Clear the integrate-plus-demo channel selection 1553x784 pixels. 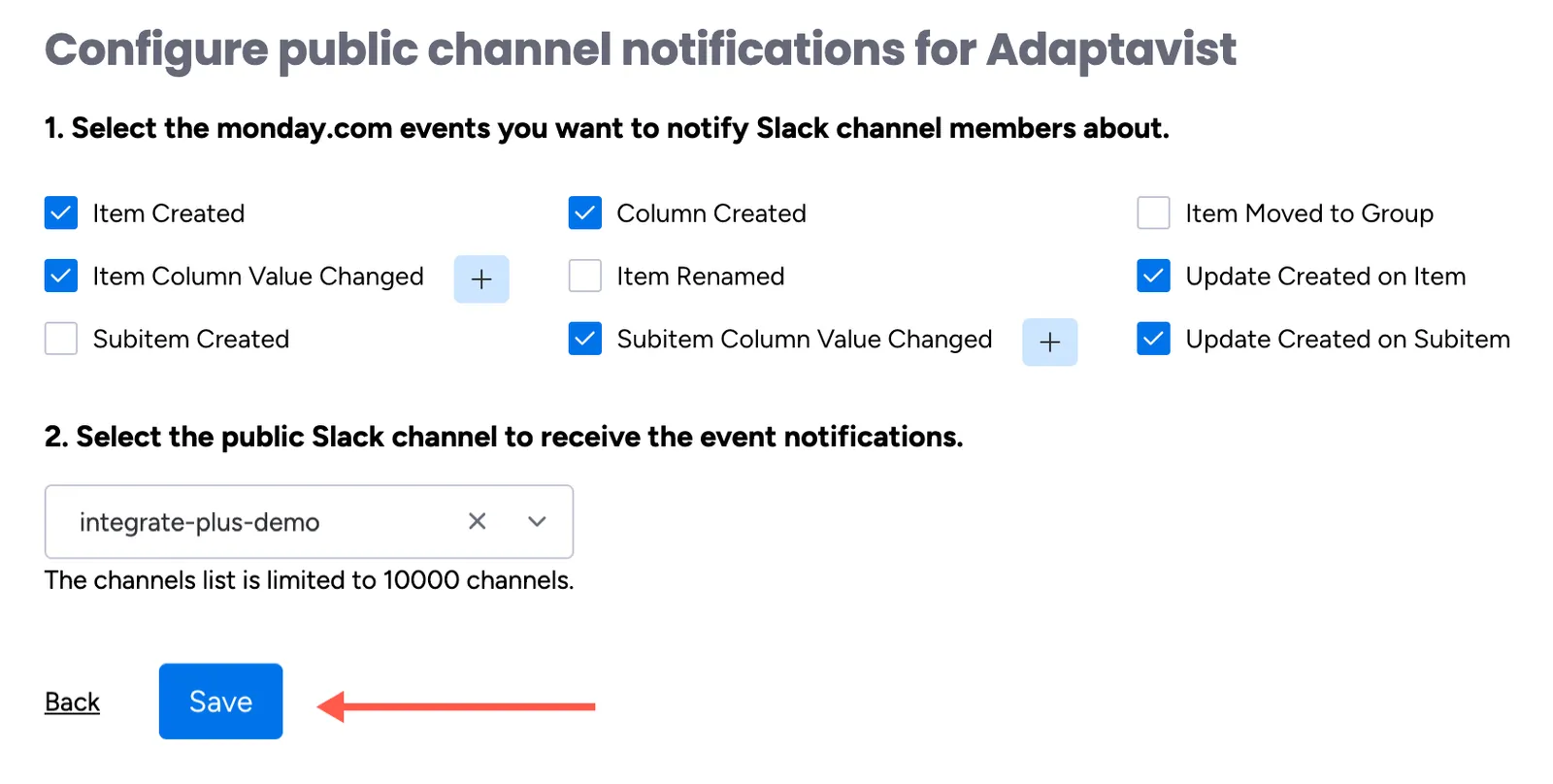[x=478, y=521]
